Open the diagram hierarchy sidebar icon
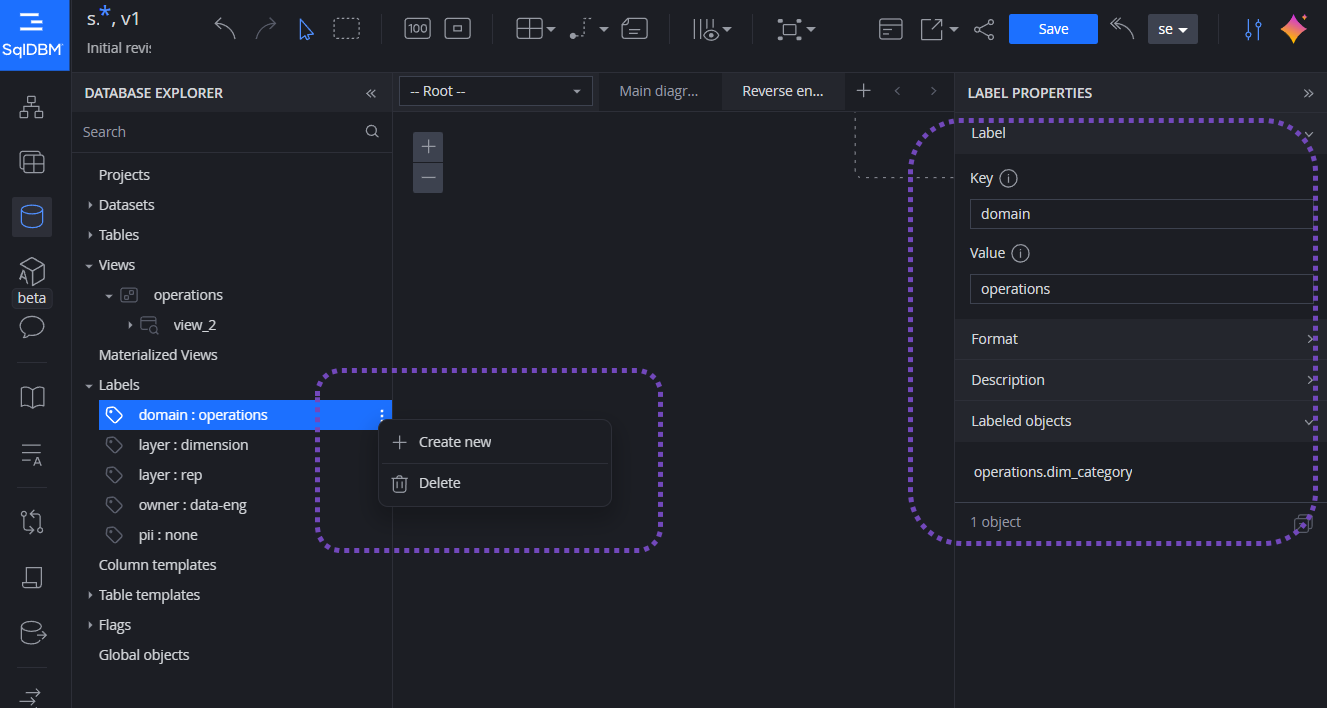Image resolution: width=1327 pixels, height=708 pixels. click(x=32, y=106)
